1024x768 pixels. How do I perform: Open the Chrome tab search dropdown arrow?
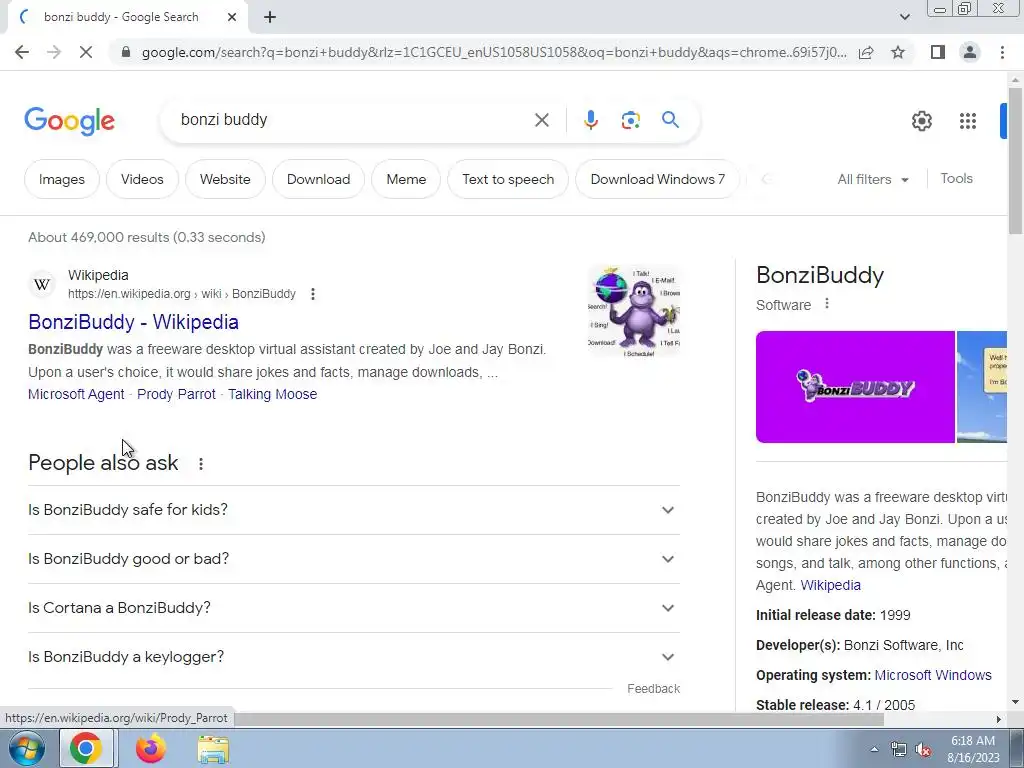pyautogui.click(x=904, y=17)
